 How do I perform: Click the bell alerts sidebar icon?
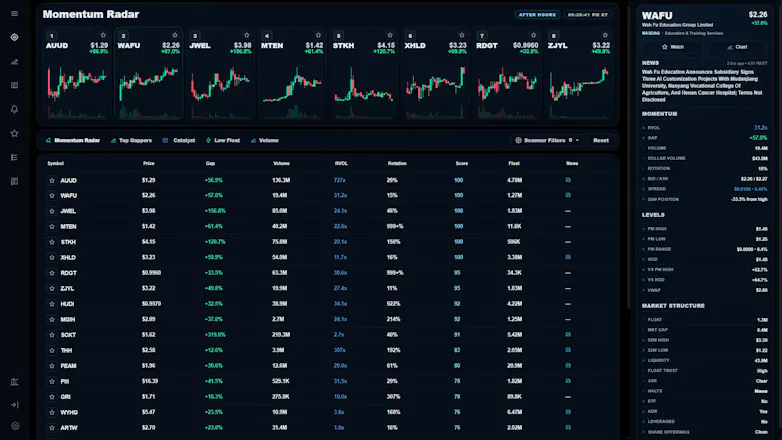pos(14,109)
